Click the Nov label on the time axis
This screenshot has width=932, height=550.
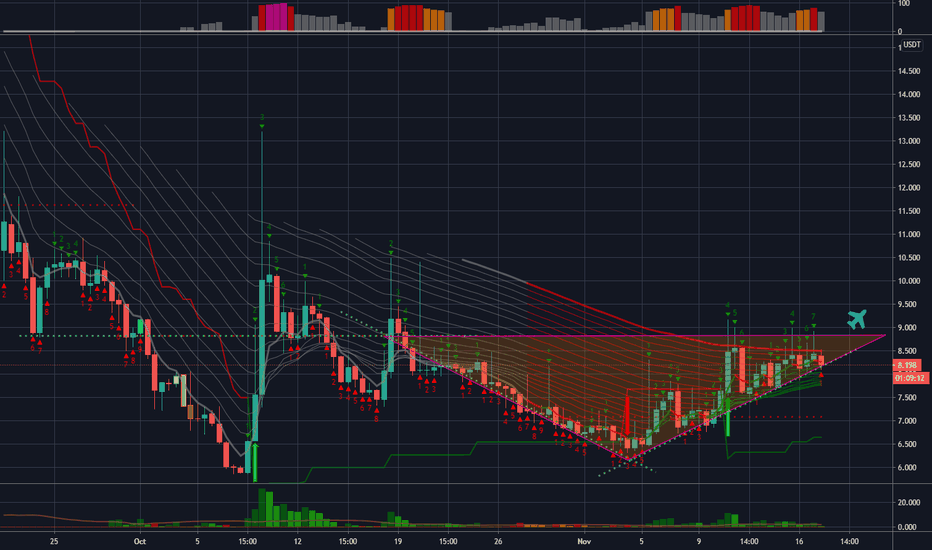coord(584,541)
